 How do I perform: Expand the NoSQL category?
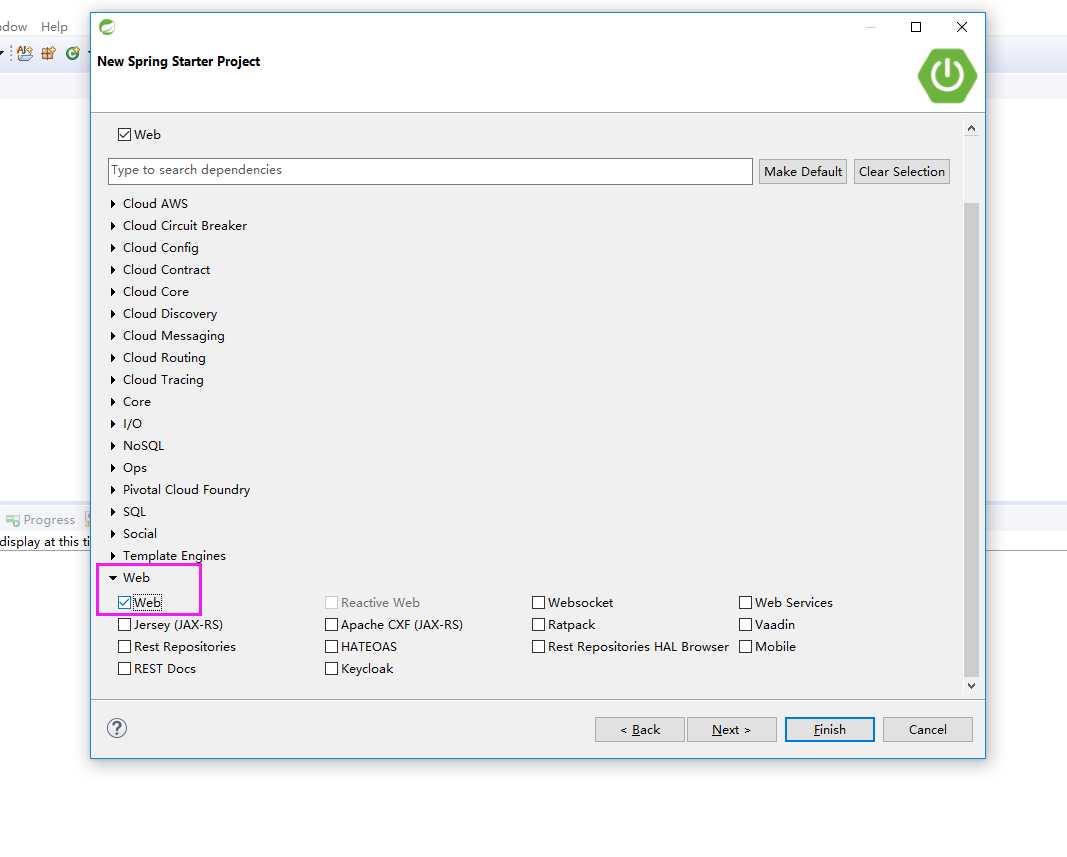(113, 446)
